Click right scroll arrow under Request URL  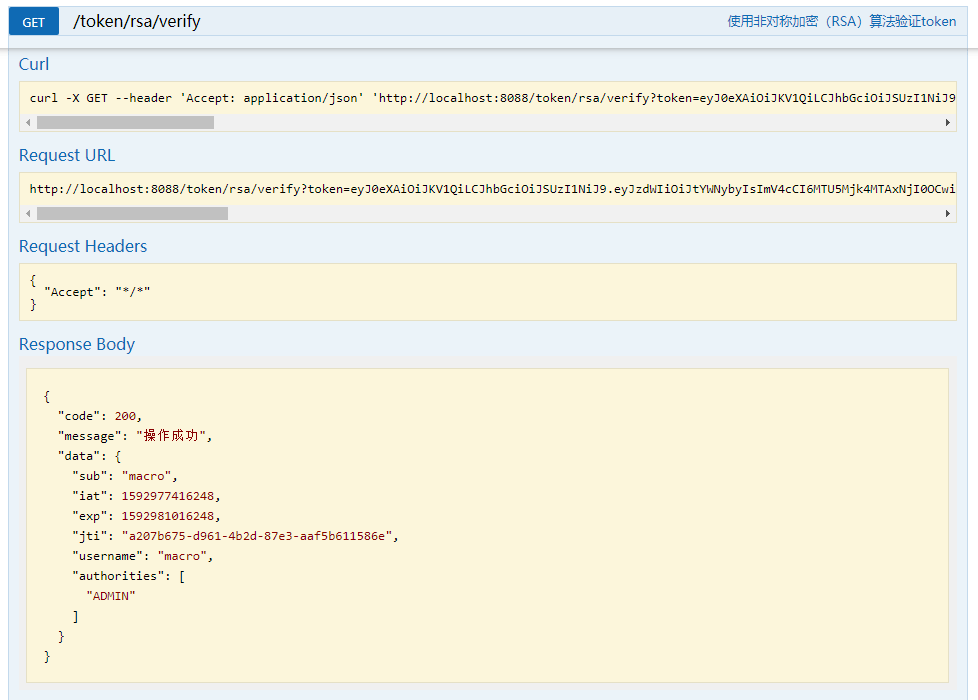(948, 213)
